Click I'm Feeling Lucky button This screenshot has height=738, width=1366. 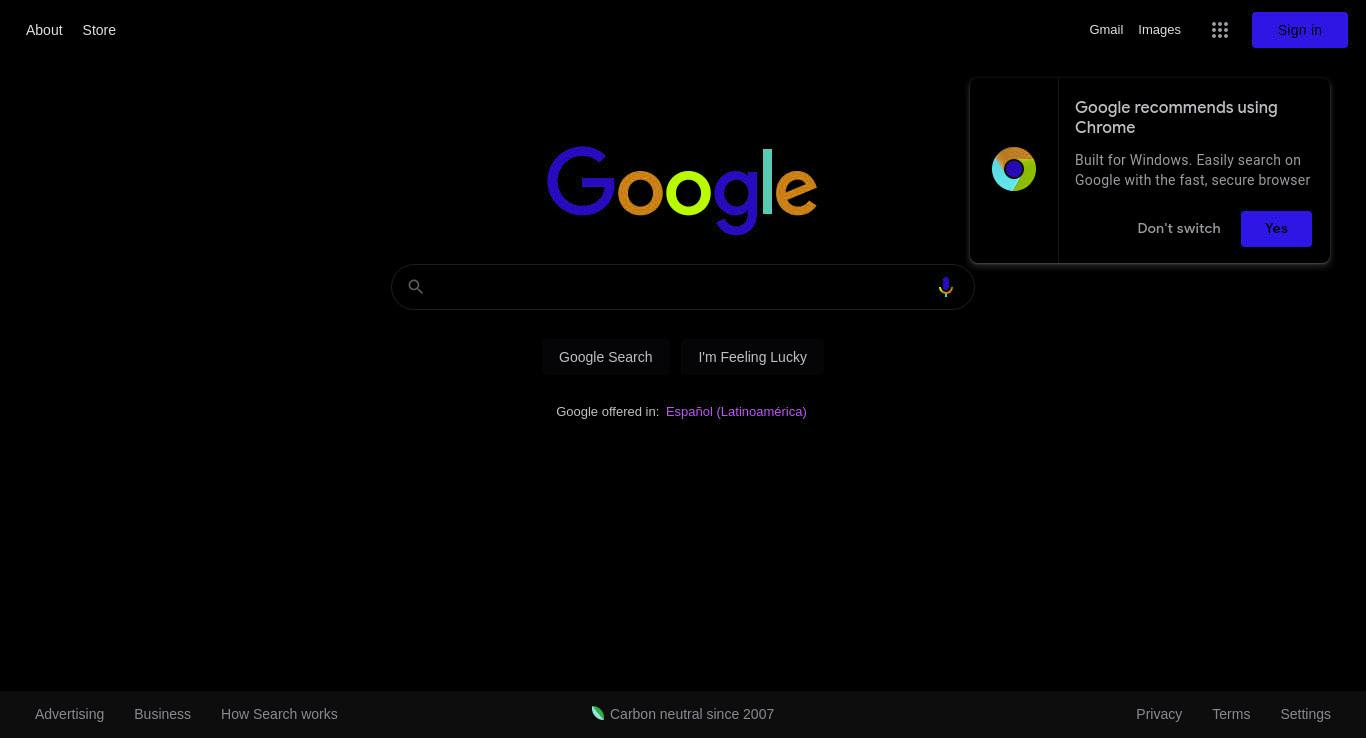point(752,357)
